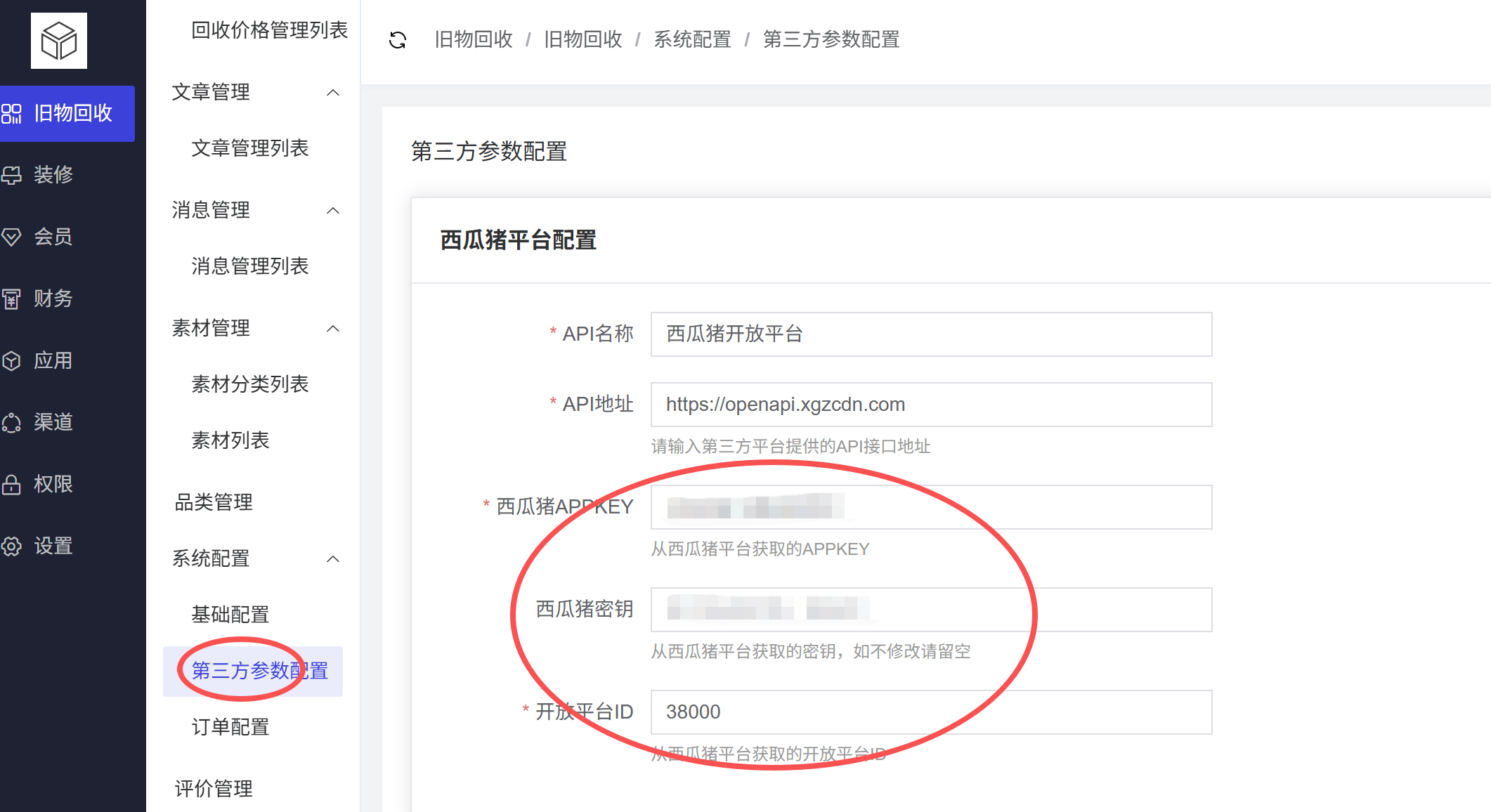This screenshot has width=1491, height=812.
Task: Collapse the 系统配置 submenu chevron
Action: 333,558
